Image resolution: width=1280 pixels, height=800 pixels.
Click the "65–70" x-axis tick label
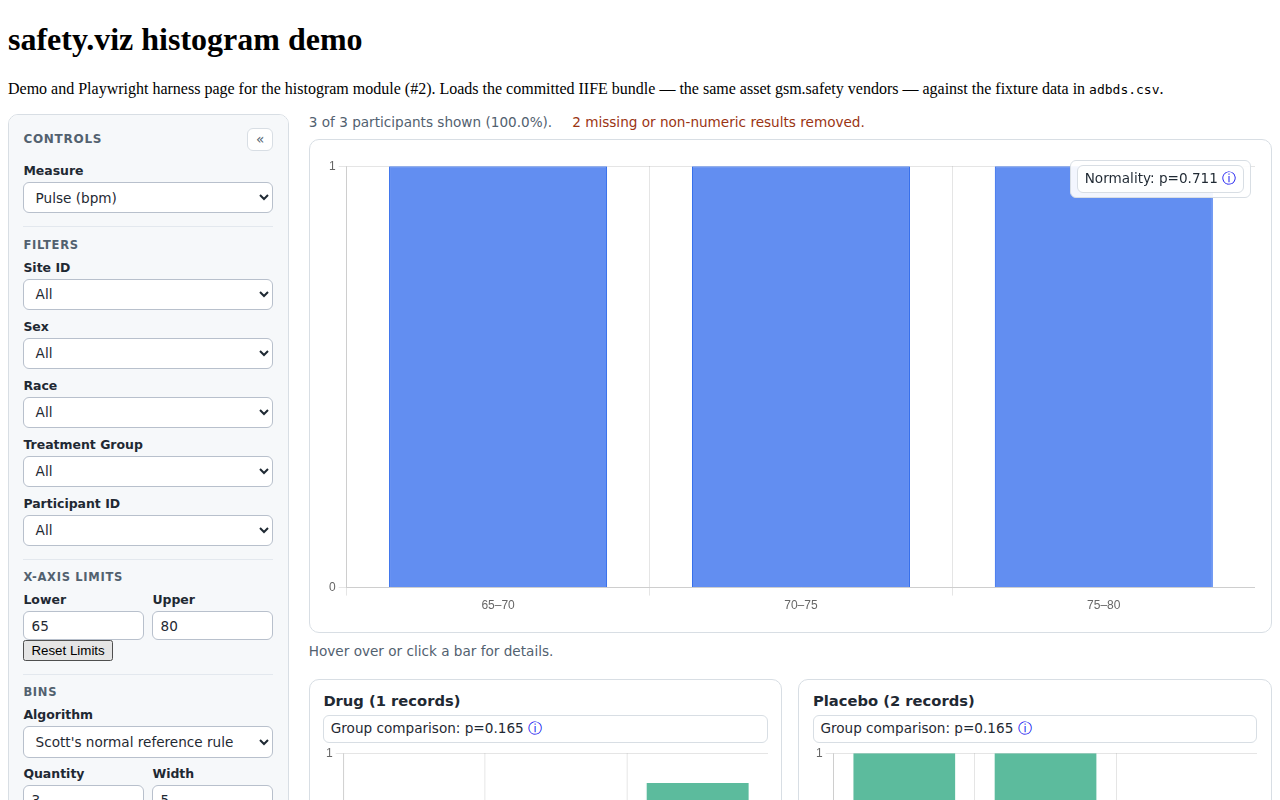[x=498, y=605]
